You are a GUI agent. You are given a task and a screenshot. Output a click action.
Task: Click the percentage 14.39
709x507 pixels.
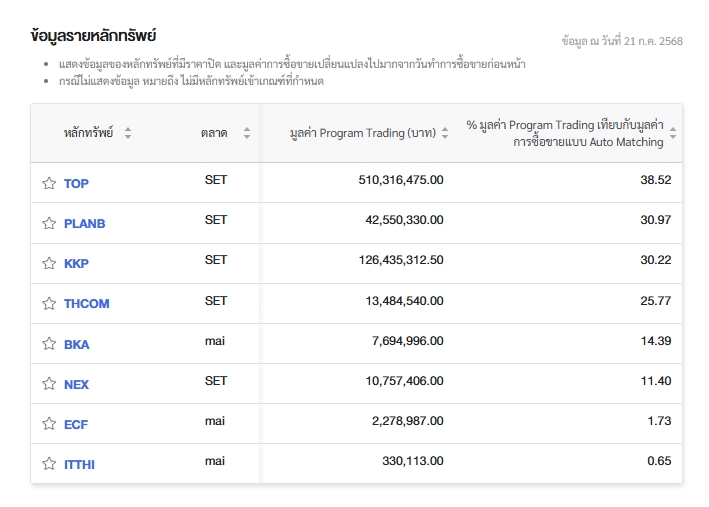click(x=656, y=341)
